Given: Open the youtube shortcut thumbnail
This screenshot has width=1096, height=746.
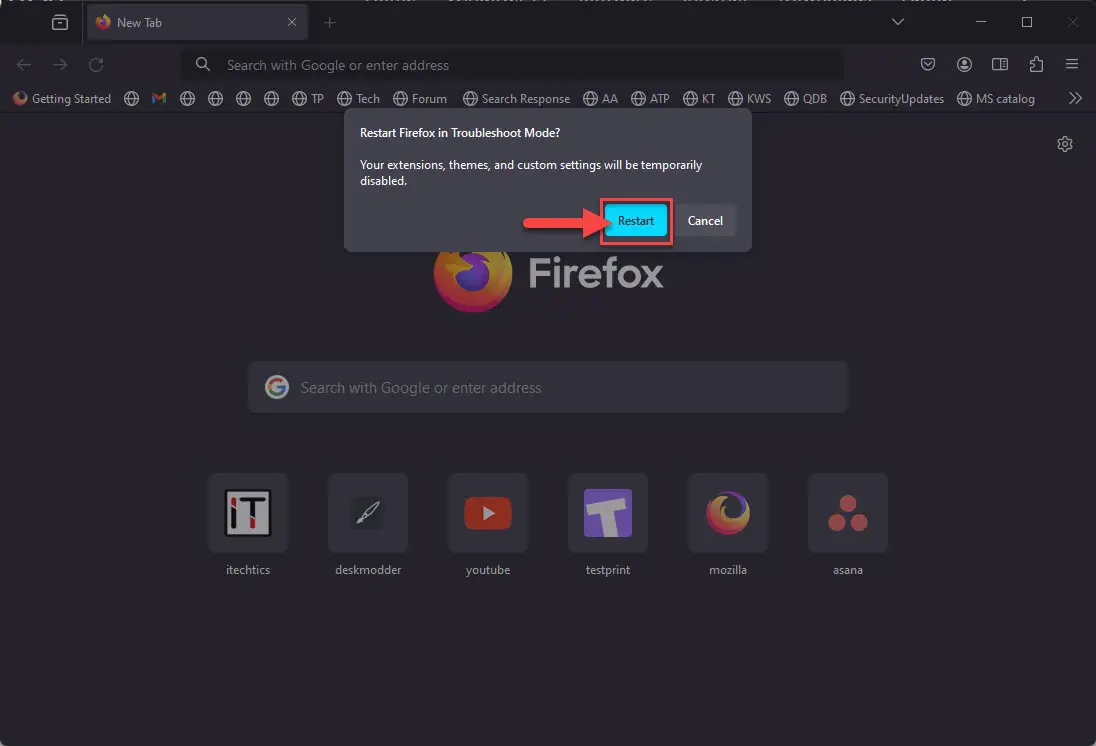Looking at the screenshot, I should click(488, 512).
